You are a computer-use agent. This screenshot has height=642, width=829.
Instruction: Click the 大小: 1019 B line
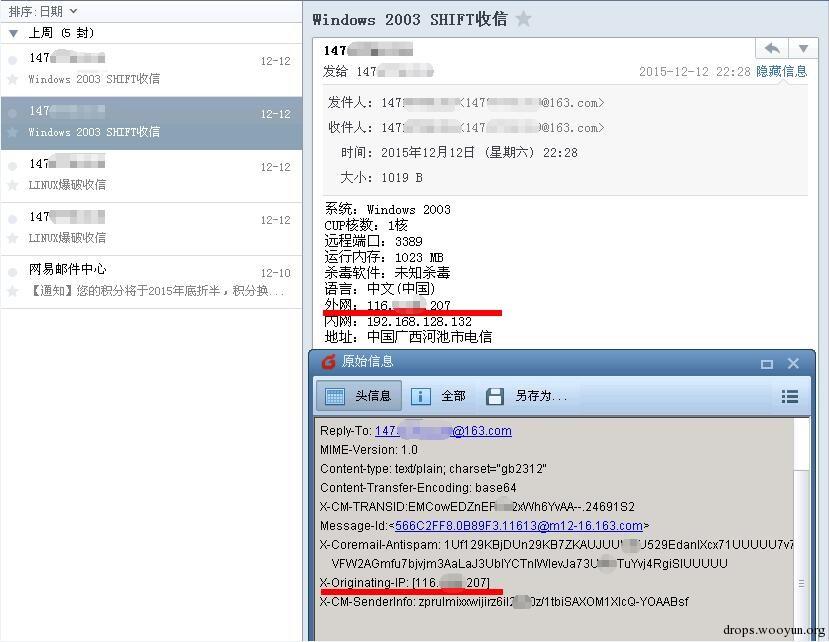381,178
